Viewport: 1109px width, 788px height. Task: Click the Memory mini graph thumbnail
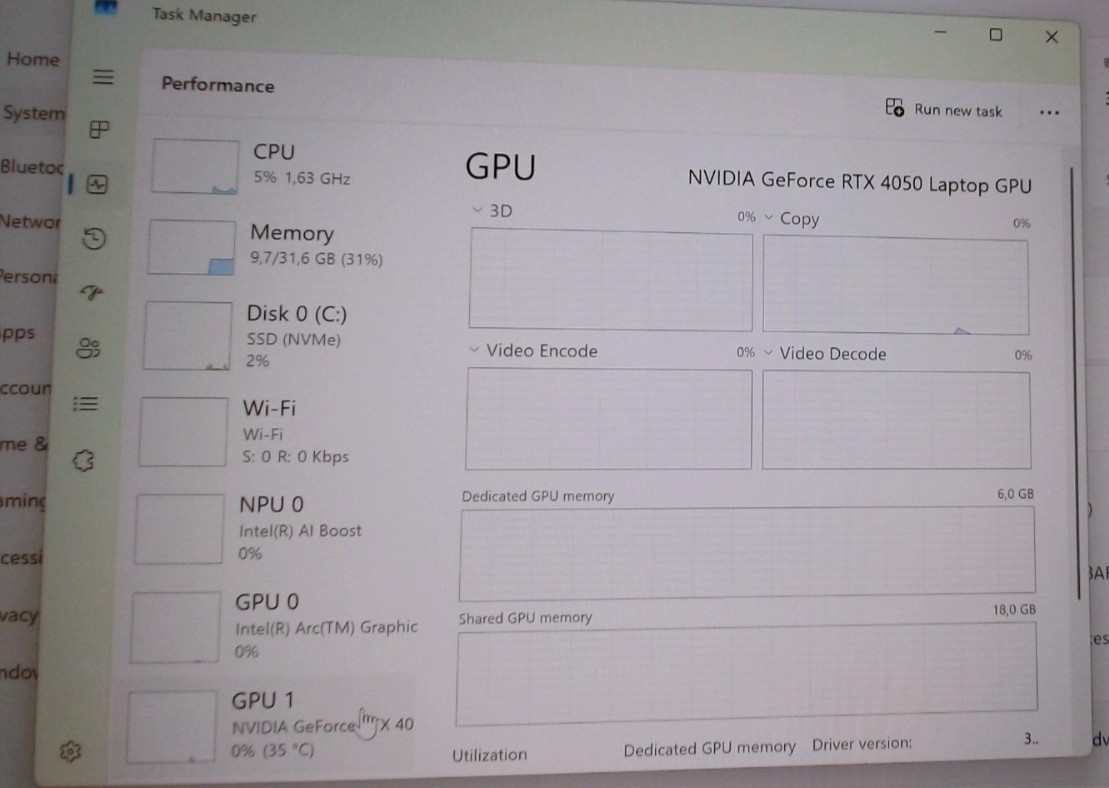pyautogui.click(x=192, y=247)
